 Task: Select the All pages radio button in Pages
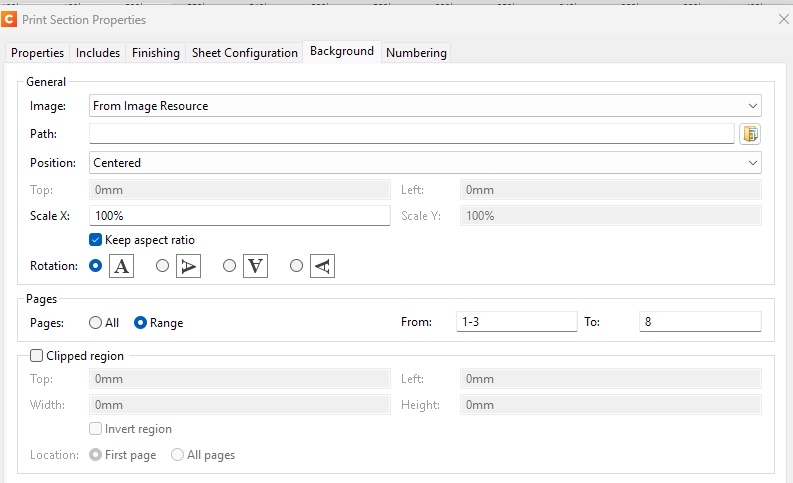click(96, 323)
